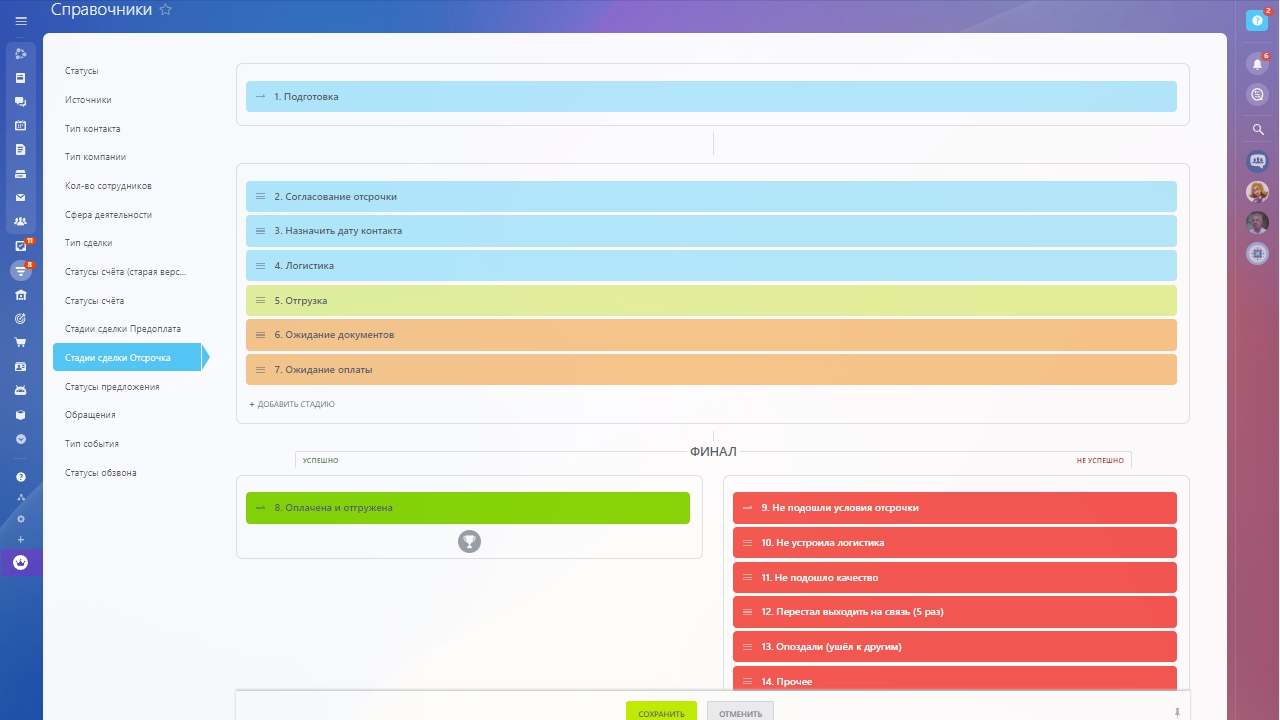Click the Отменить button
This screenshot has height=720, width=1280.
[x=740, y=713]
